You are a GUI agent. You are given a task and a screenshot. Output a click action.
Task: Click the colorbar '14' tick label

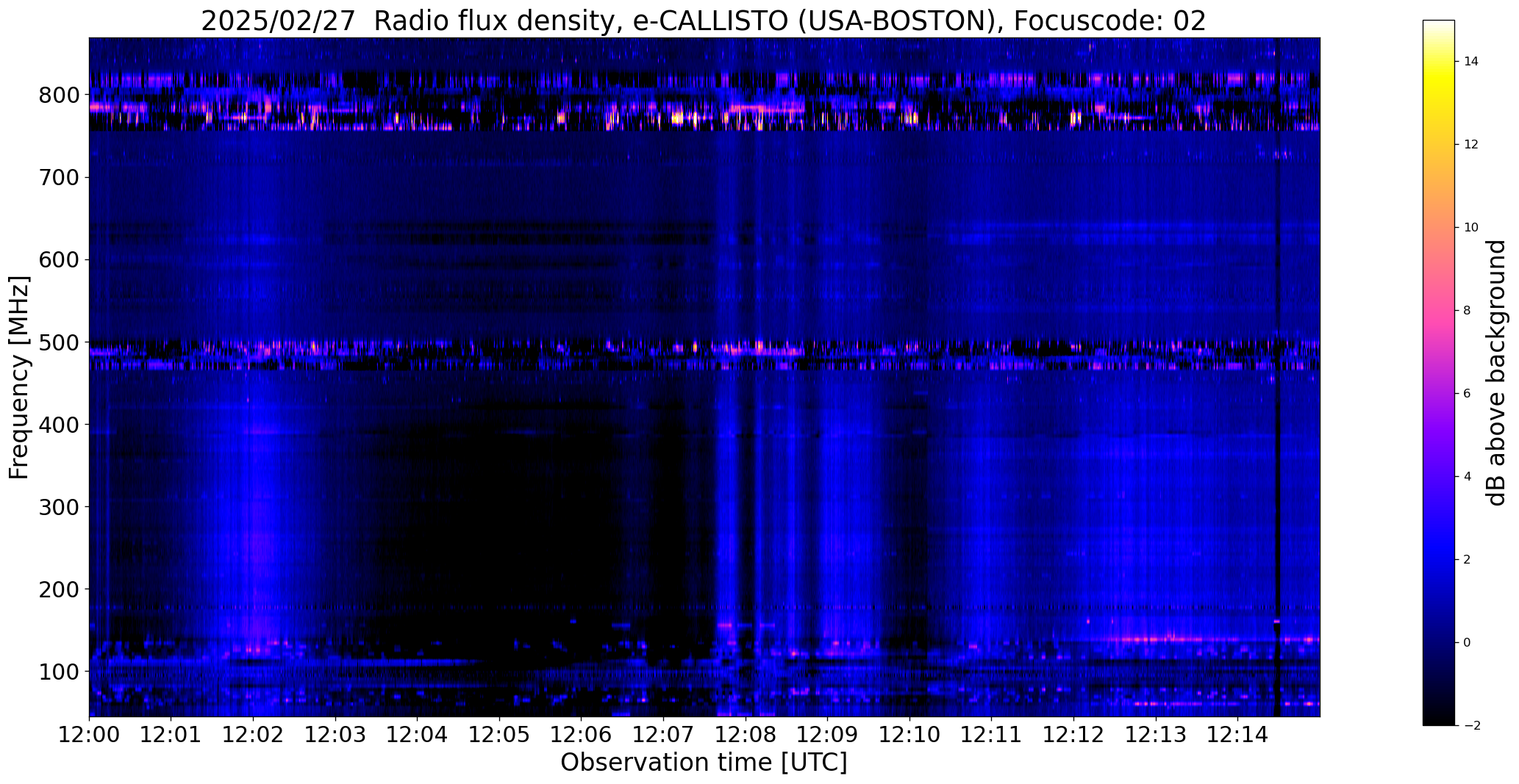click(x=1471, y=62)
